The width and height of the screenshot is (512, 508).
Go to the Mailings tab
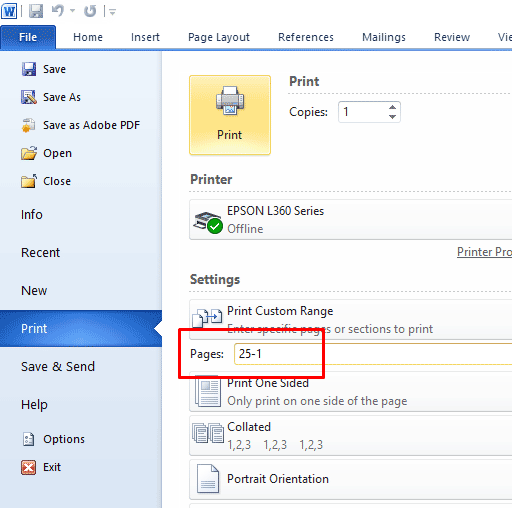384,37
